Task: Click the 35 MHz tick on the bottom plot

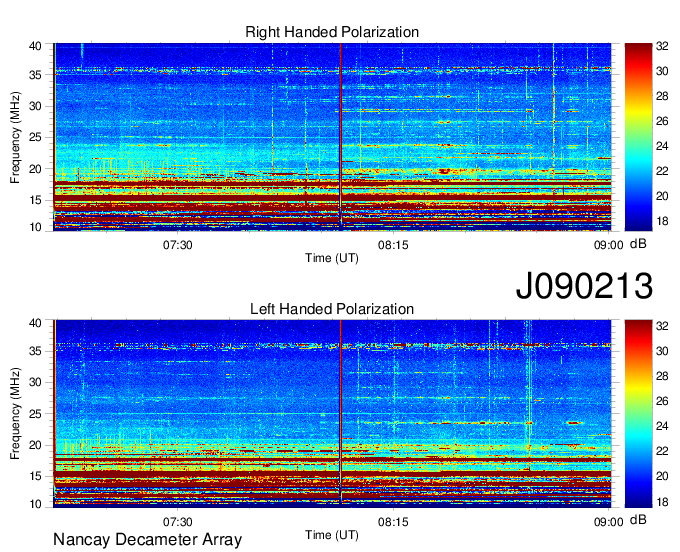Action: 35,351
